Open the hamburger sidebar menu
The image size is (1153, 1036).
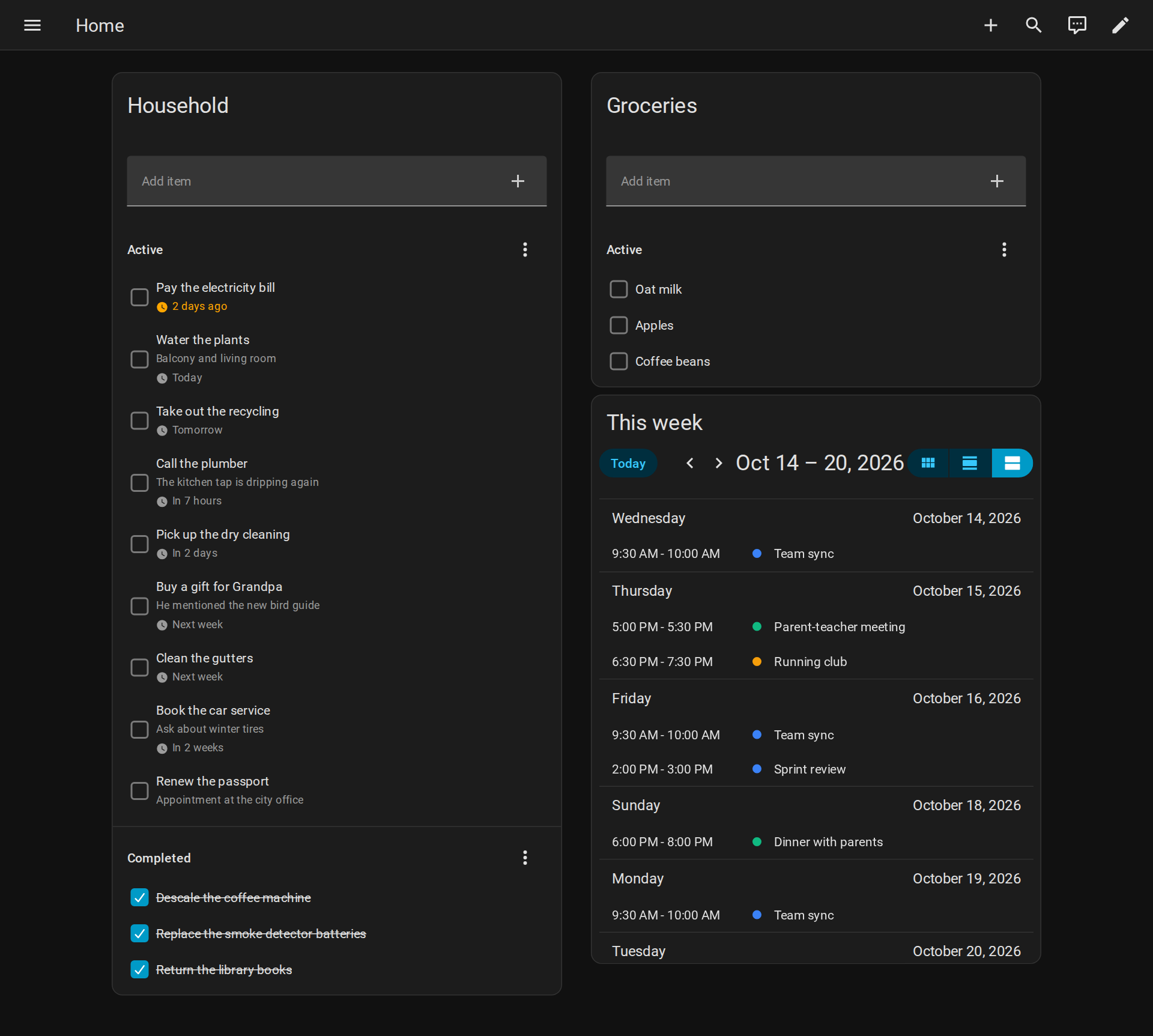pyautogui.click(x=32, y=25)
